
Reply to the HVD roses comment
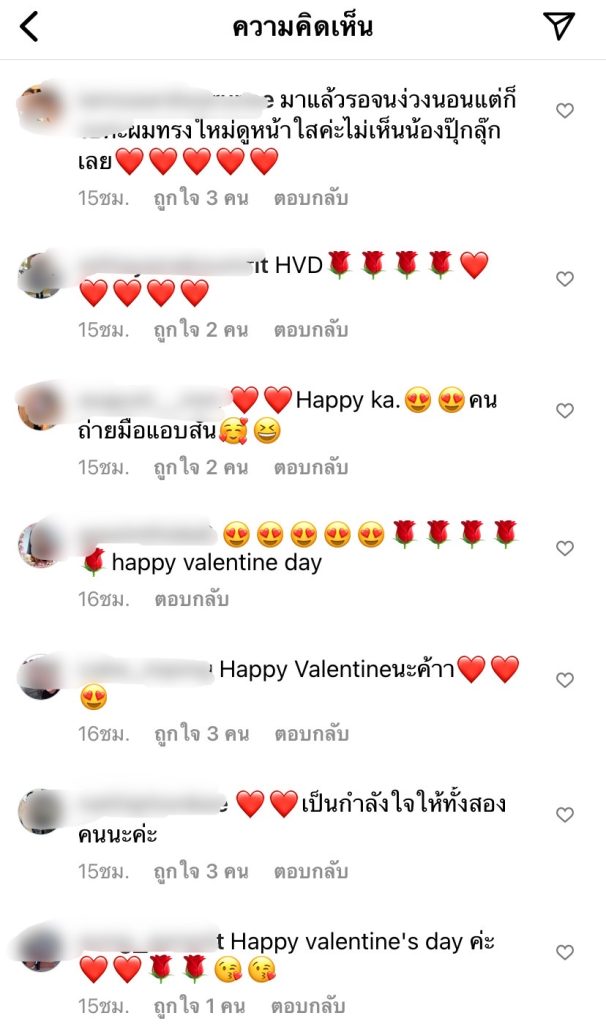(x=311, y=330)
